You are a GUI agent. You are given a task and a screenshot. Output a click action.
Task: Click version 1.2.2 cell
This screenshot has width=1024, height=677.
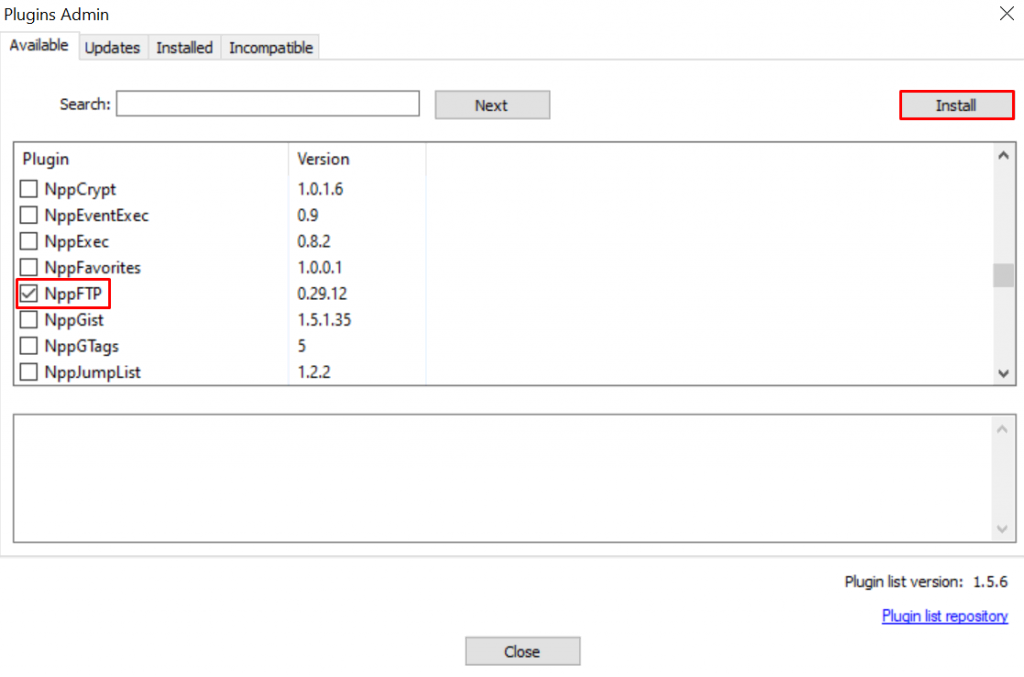tap(314, 372)
